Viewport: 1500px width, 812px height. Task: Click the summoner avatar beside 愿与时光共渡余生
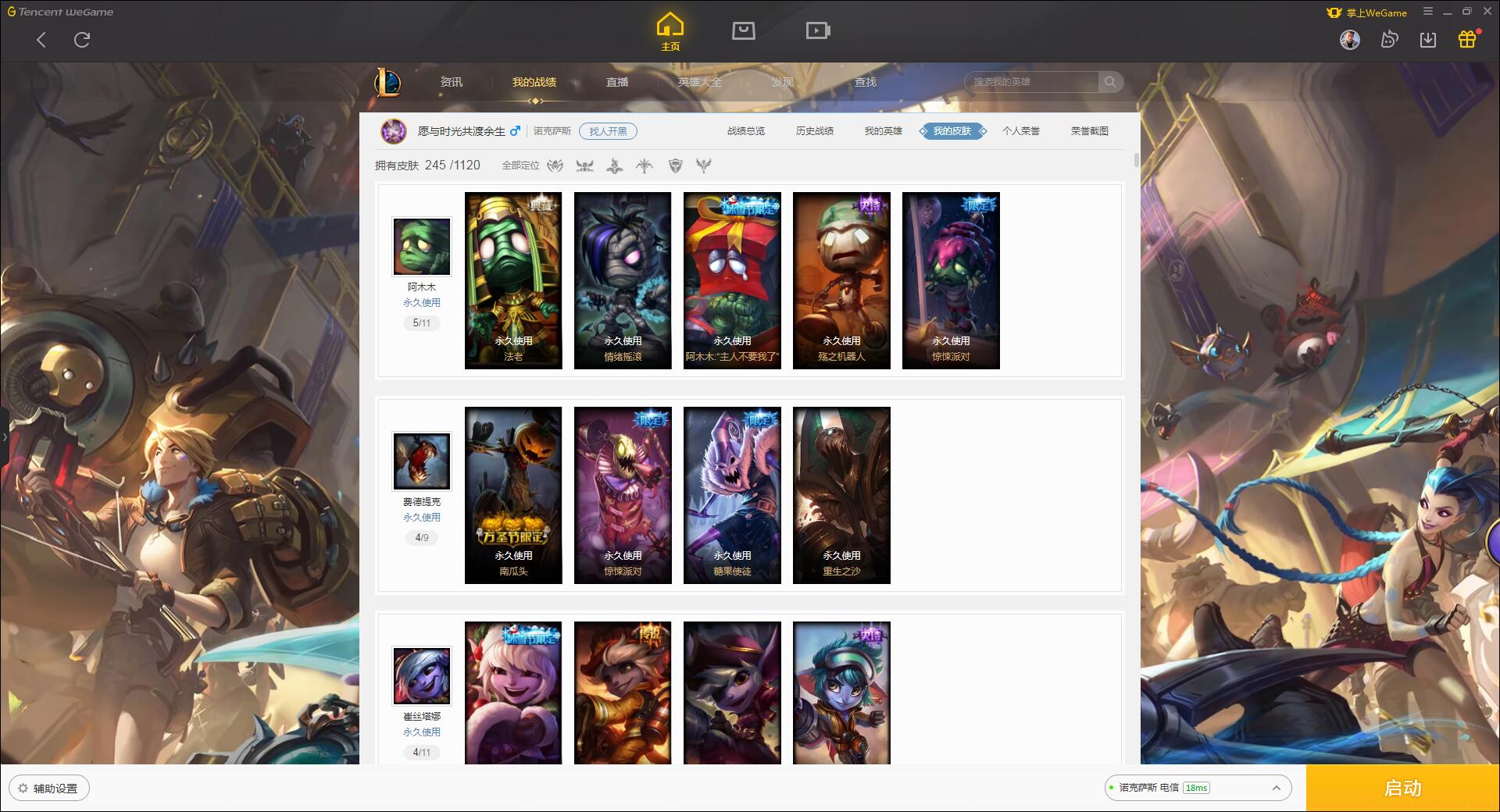pos(394,131)
